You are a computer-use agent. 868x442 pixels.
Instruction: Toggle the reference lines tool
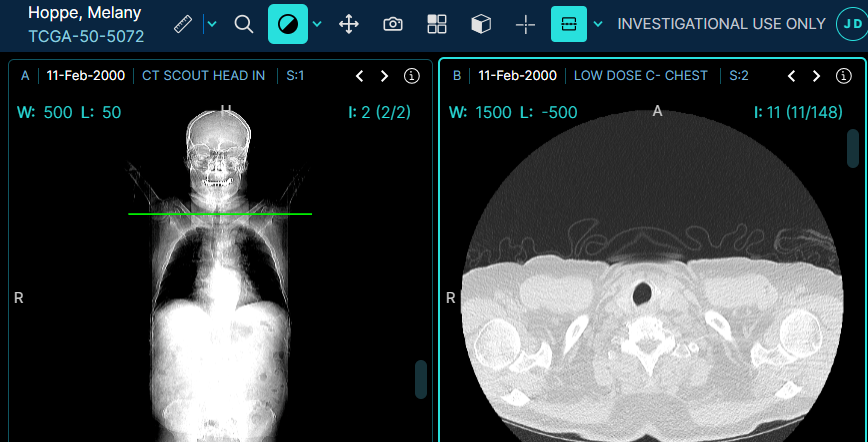569,24
